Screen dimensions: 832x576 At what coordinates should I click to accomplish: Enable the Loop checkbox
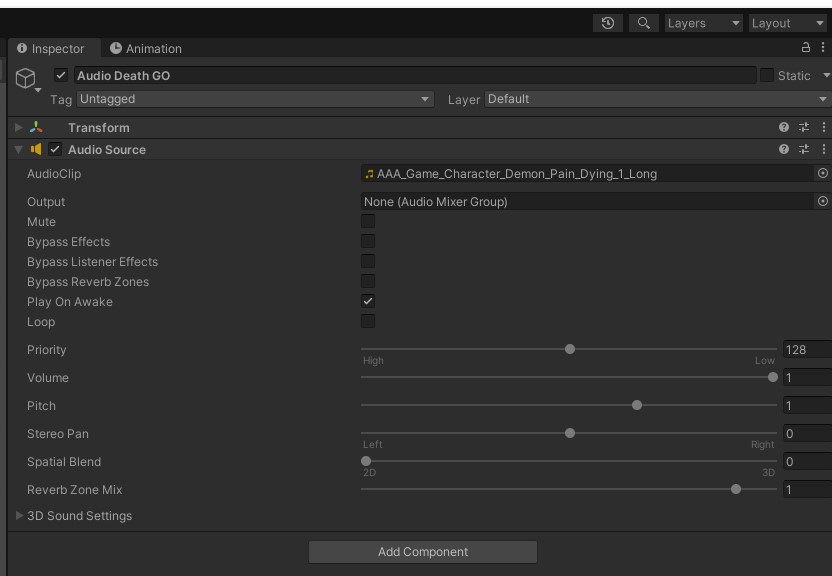pos(370,321)
